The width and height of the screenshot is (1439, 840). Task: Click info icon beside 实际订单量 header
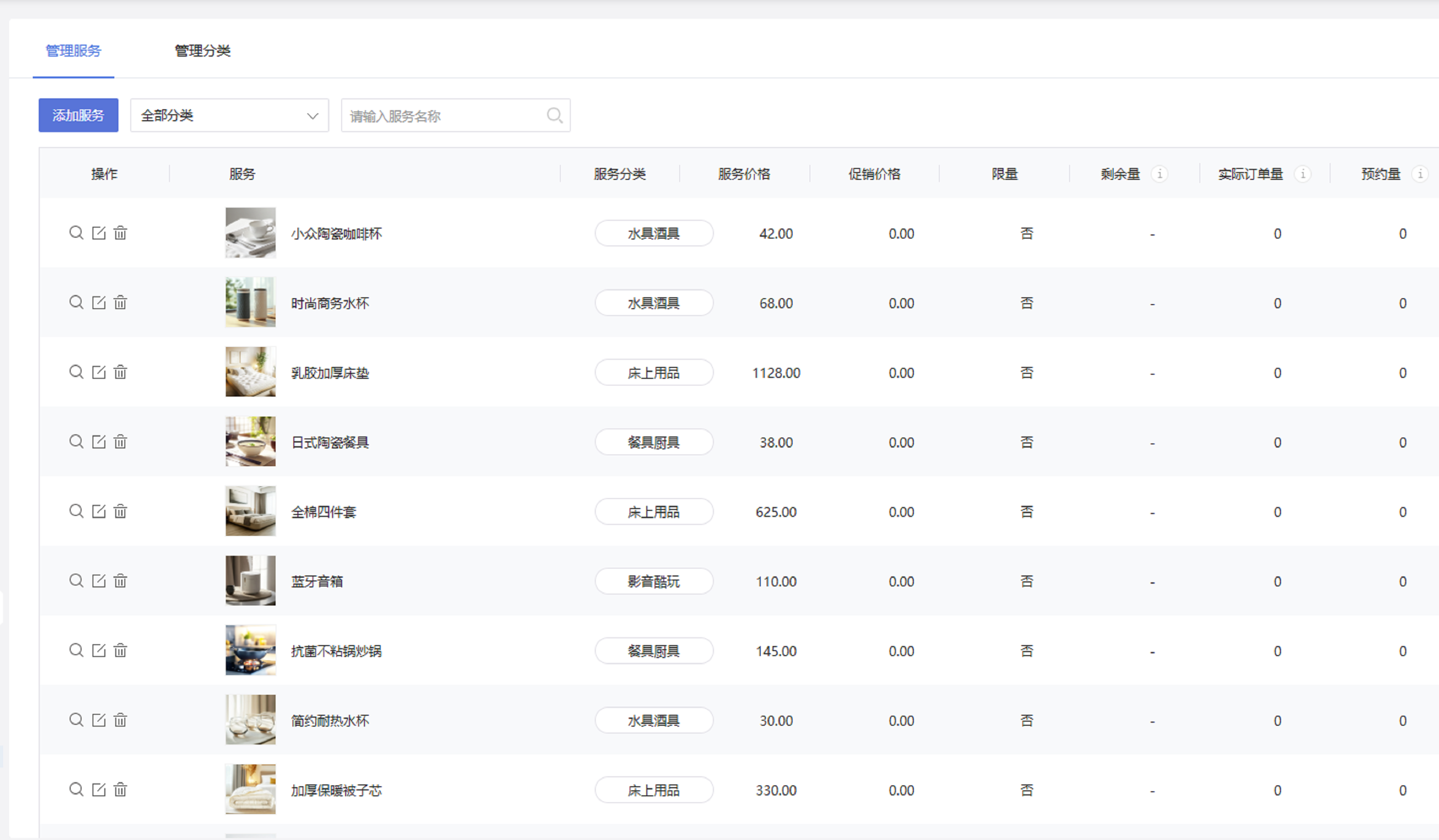[1302, 174]
